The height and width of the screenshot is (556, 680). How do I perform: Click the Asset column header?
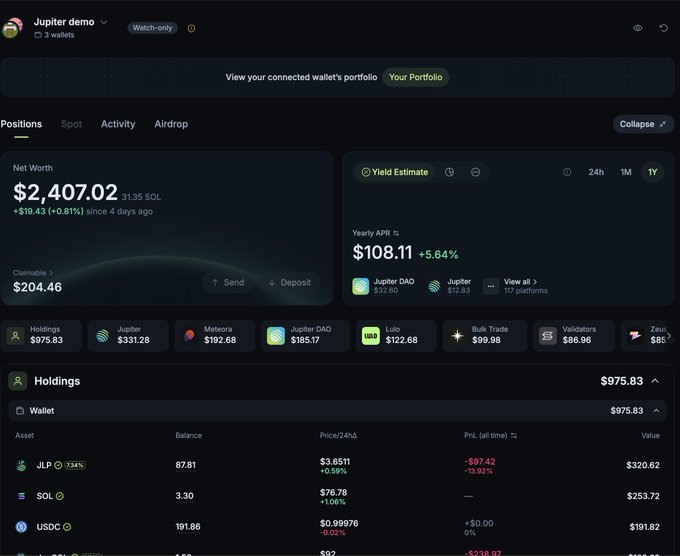coord(25,435)
